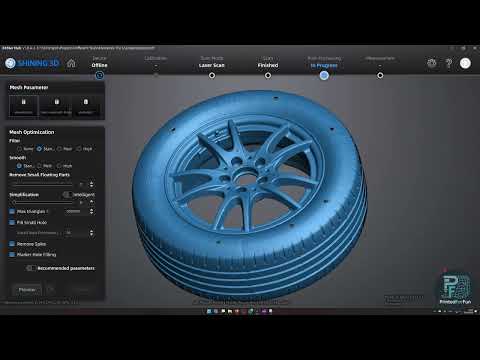This screenshot has height=360, width=480.
Task: Click the purple app icon on taskbar
Action: coord(264,311)
